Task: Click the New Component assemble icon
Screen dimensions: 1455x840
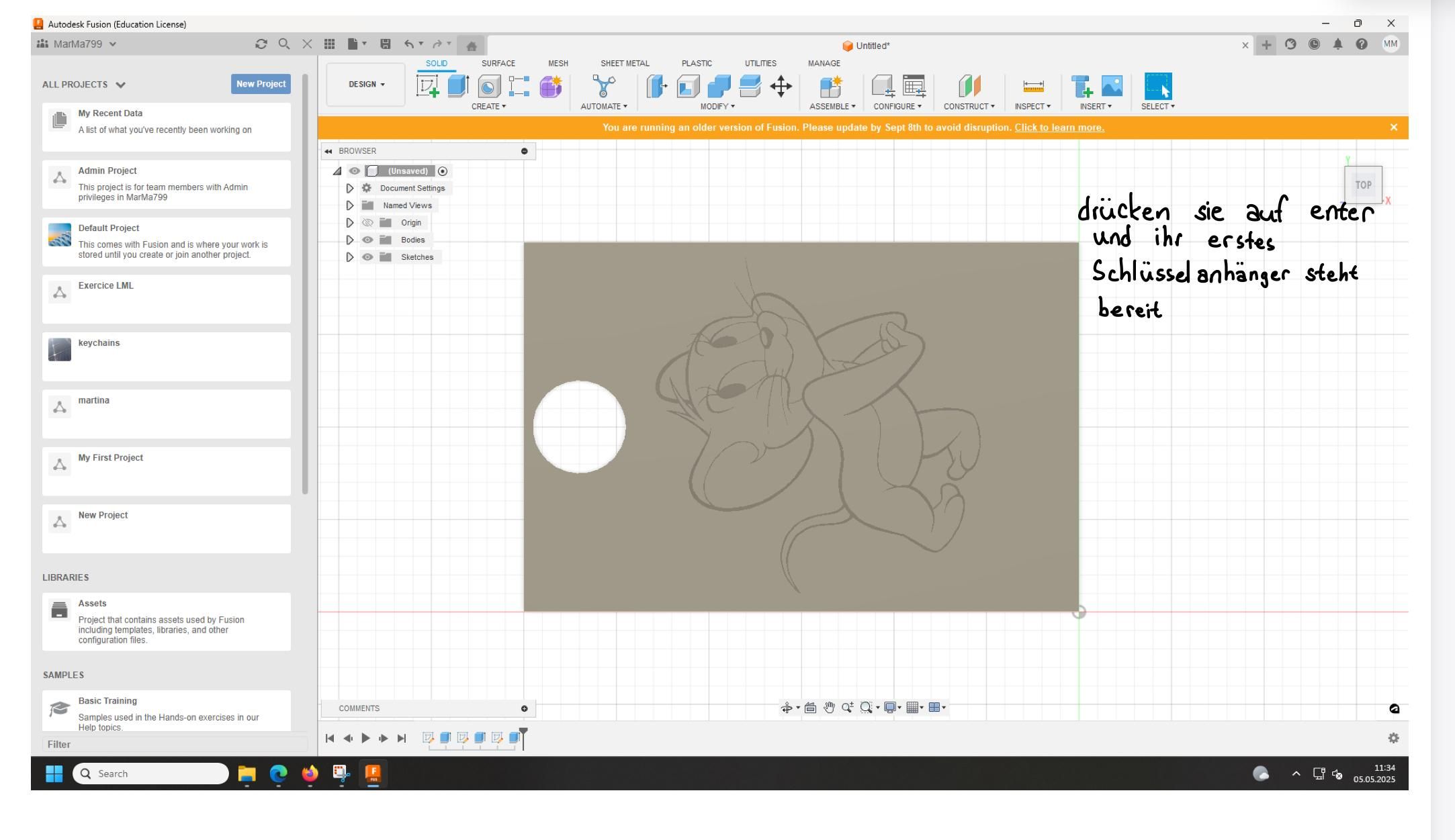Action: tap(831, 87)
